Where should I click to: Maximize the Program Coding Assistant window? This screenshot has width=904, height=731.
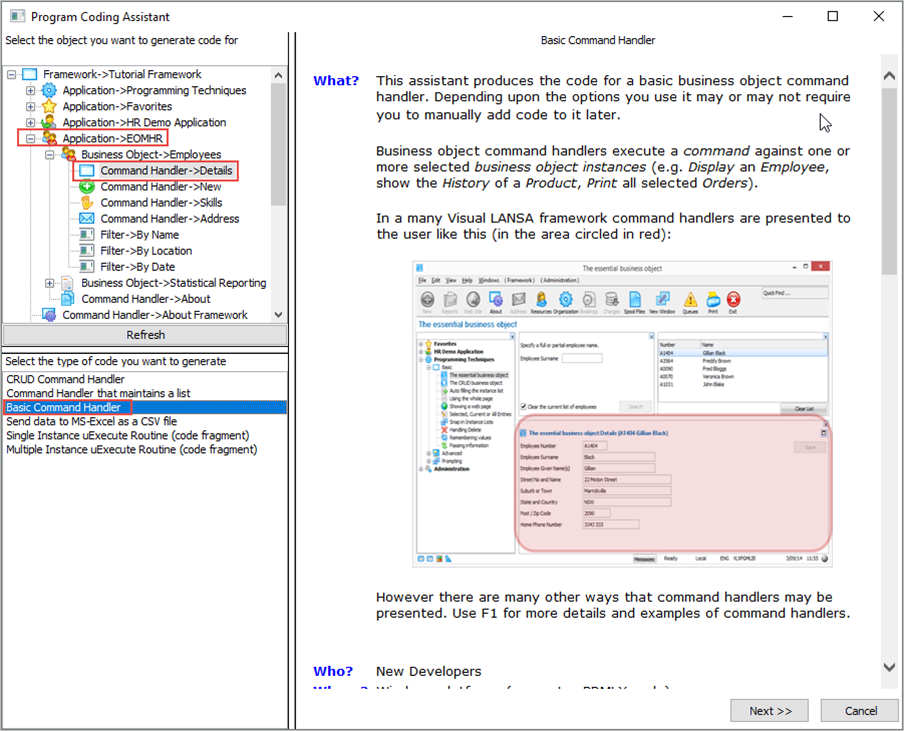coord(833,16)
